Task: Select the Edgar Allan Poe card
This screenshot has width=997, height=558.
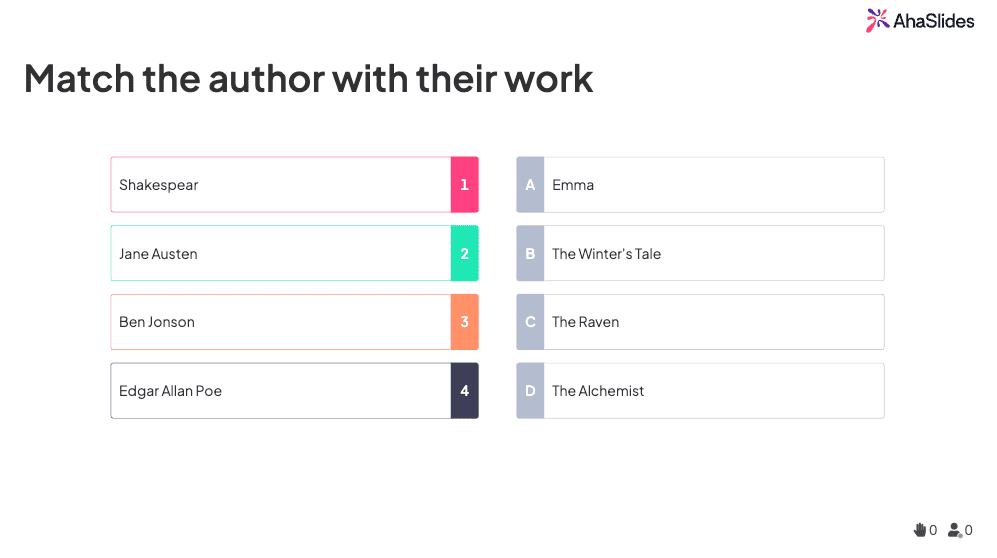Action: (x=294, y=391)
